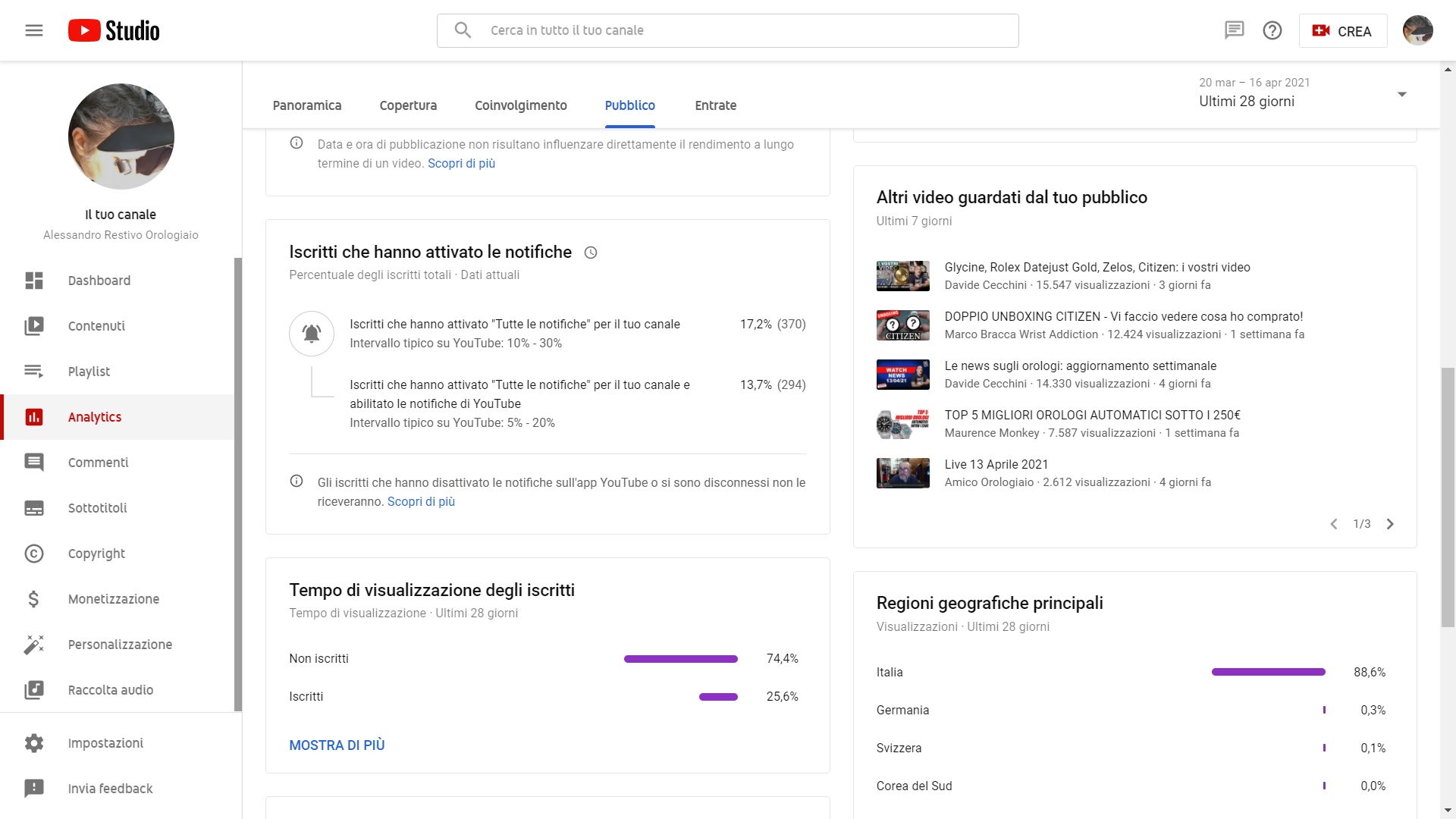Switch to the Entrate tab
1456x819 pixels.
716,105
